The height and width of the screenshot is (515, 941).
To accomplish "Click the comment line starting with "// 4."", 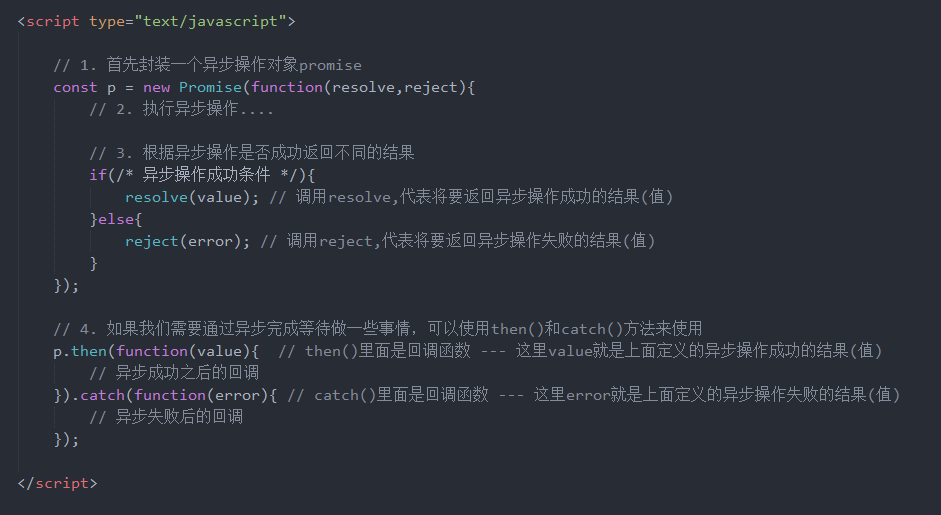I will (x=377, y=328).
